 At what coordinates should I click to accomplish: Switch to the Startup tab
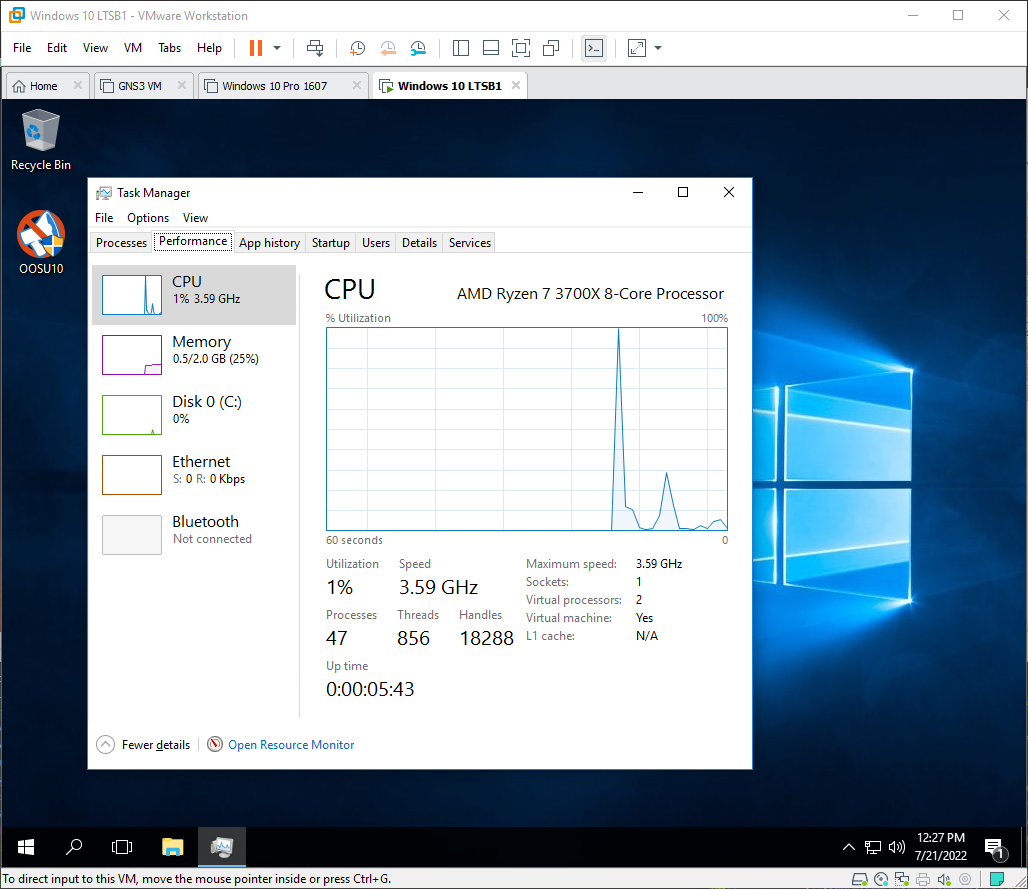point(330,243)
